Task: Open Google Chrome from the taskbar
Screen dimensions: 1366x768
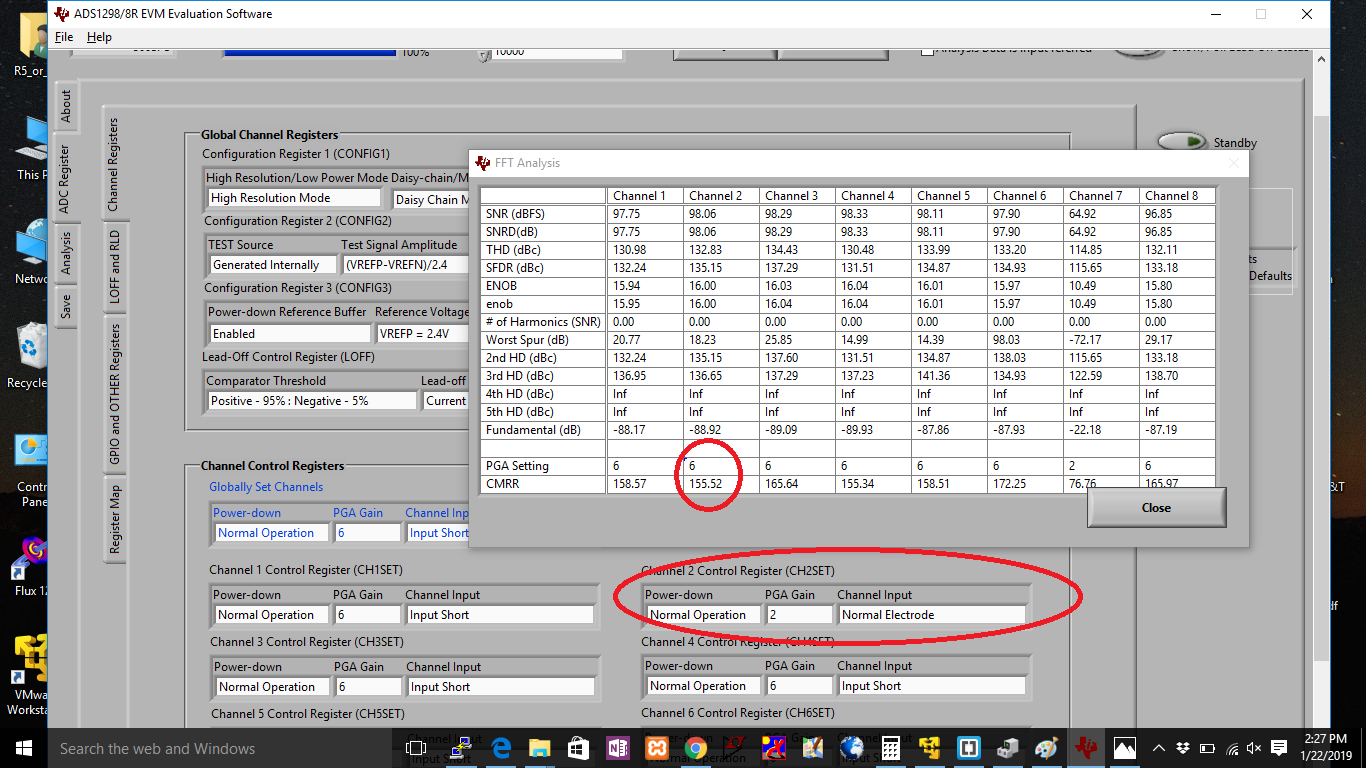Action: (695, 748)
